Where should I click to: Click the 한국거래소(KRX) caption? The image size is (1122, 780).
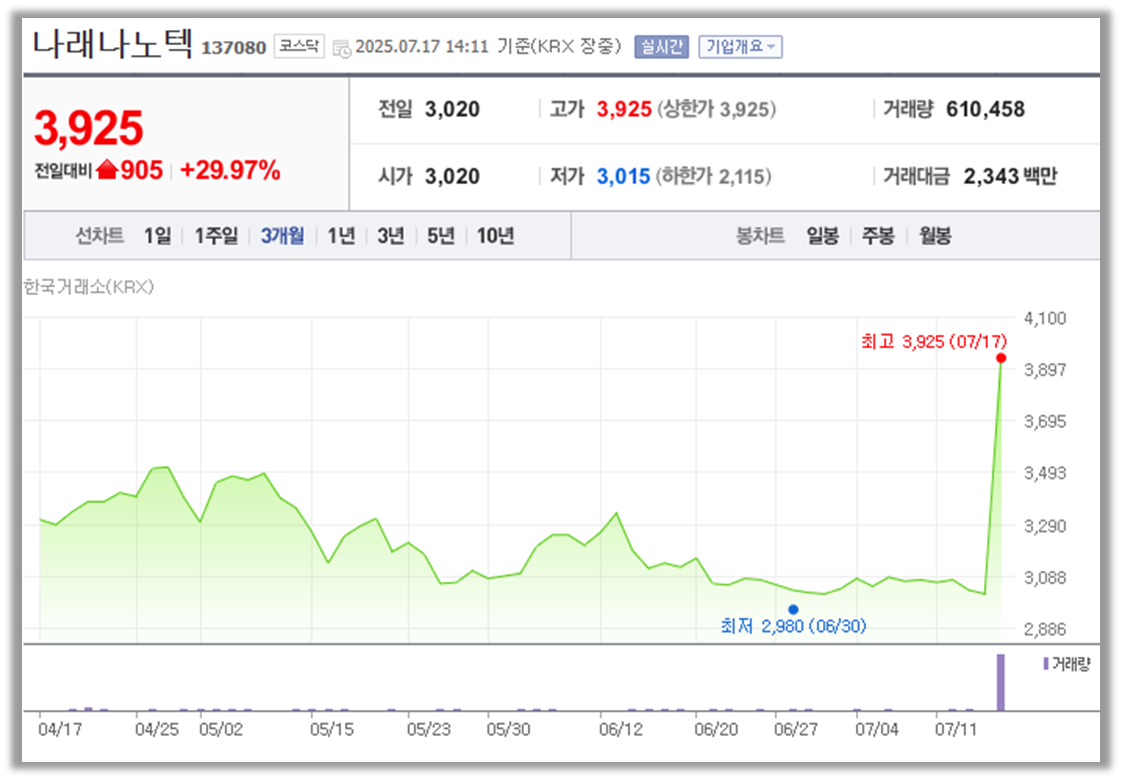coord(89,287)
